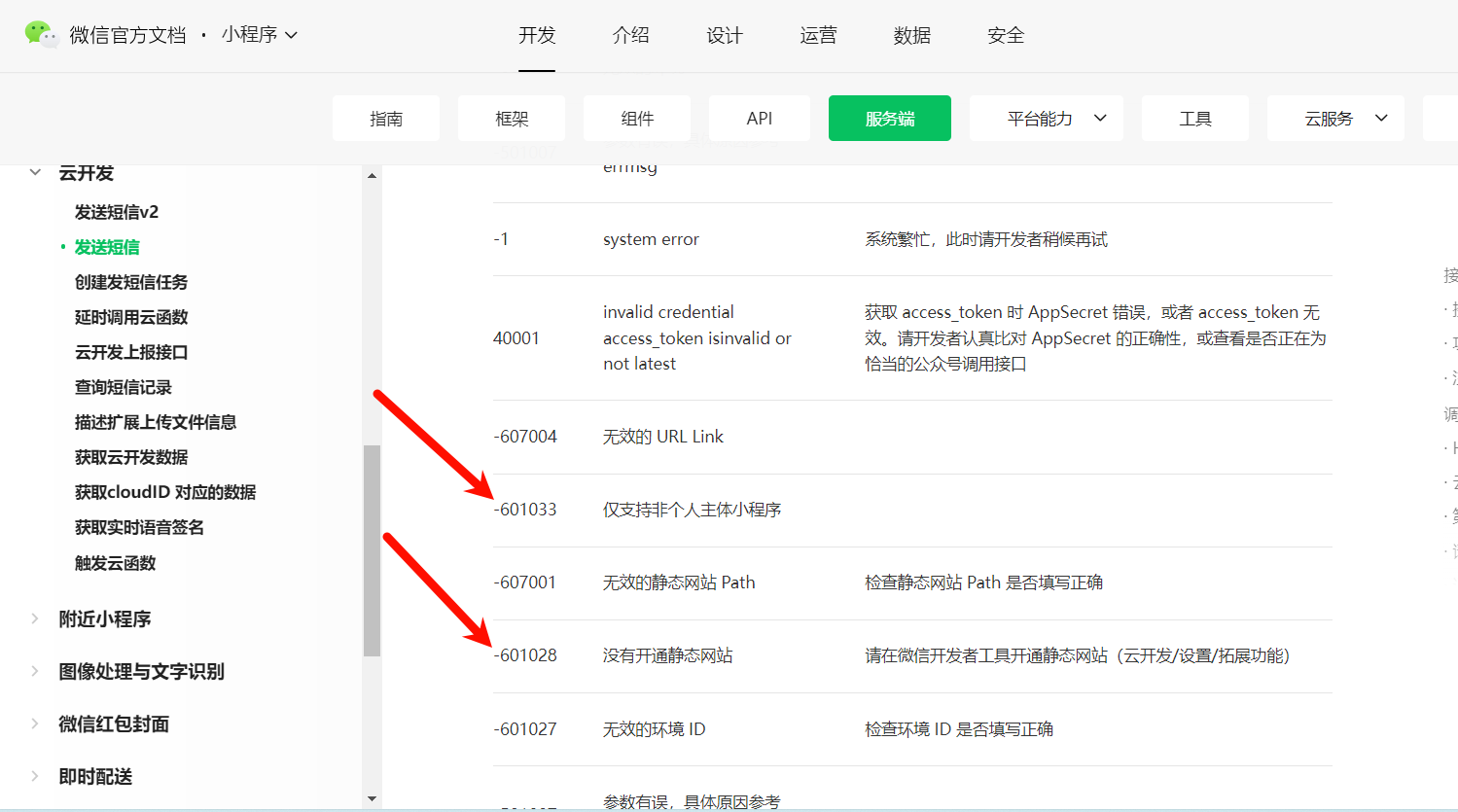Open 查询短信记录 in the sidebar

124,387
